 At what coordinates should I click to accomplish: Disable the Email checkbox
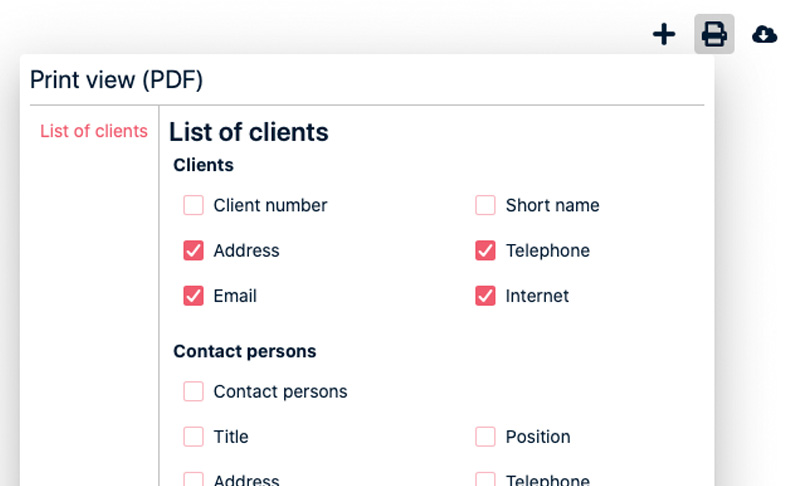coord(193,296)
